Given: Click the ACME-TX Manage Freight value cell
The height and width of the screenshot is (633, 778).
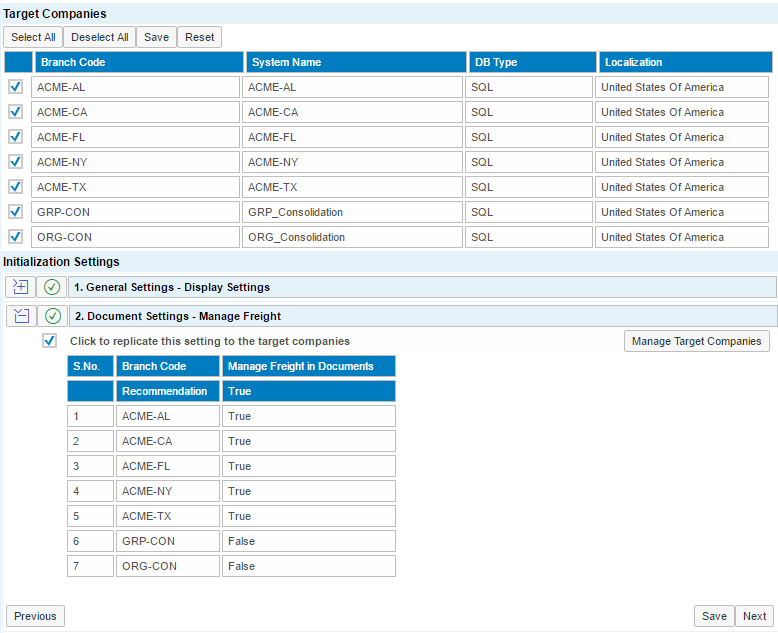Looking at the screenshot, I should point(308,516).
